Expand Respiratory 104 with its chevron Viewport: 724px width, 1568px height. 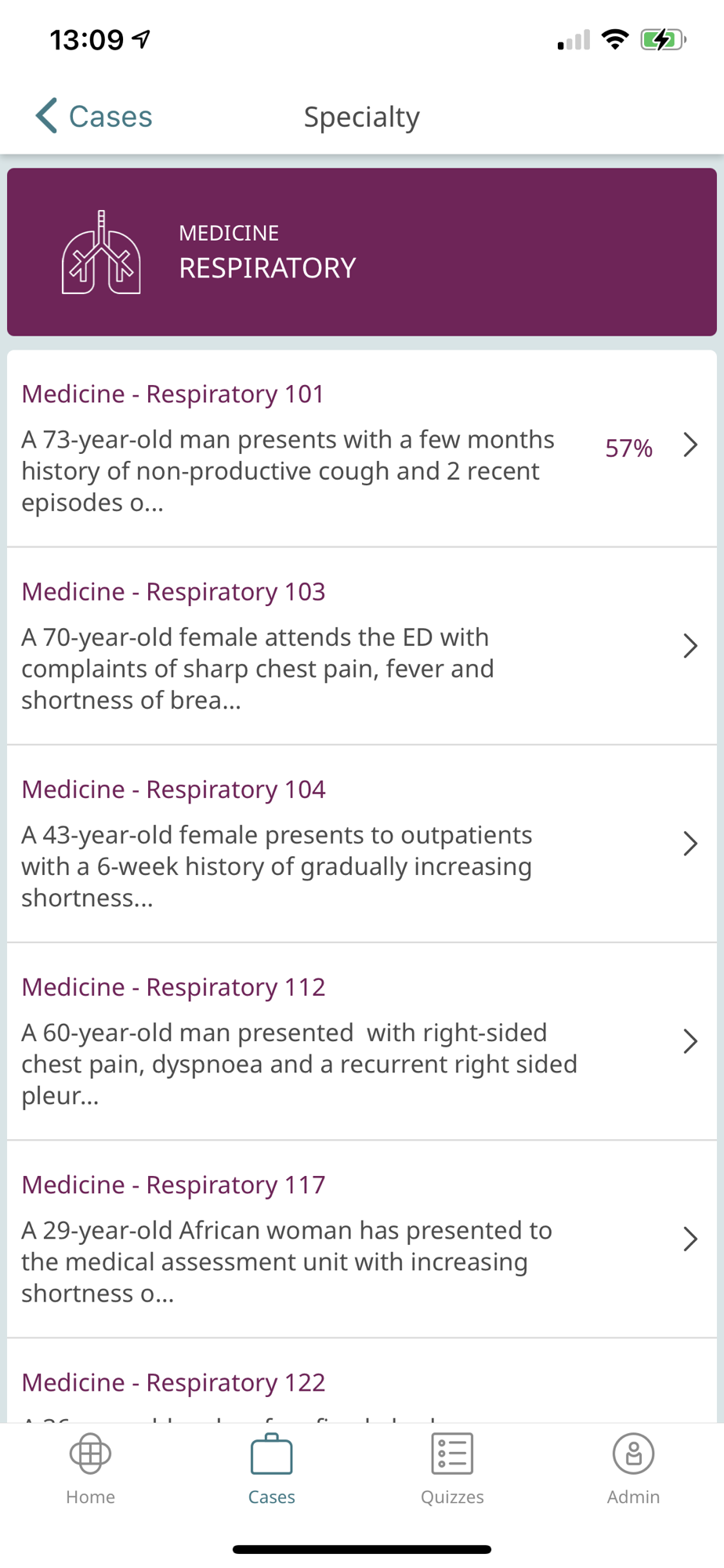690,844
